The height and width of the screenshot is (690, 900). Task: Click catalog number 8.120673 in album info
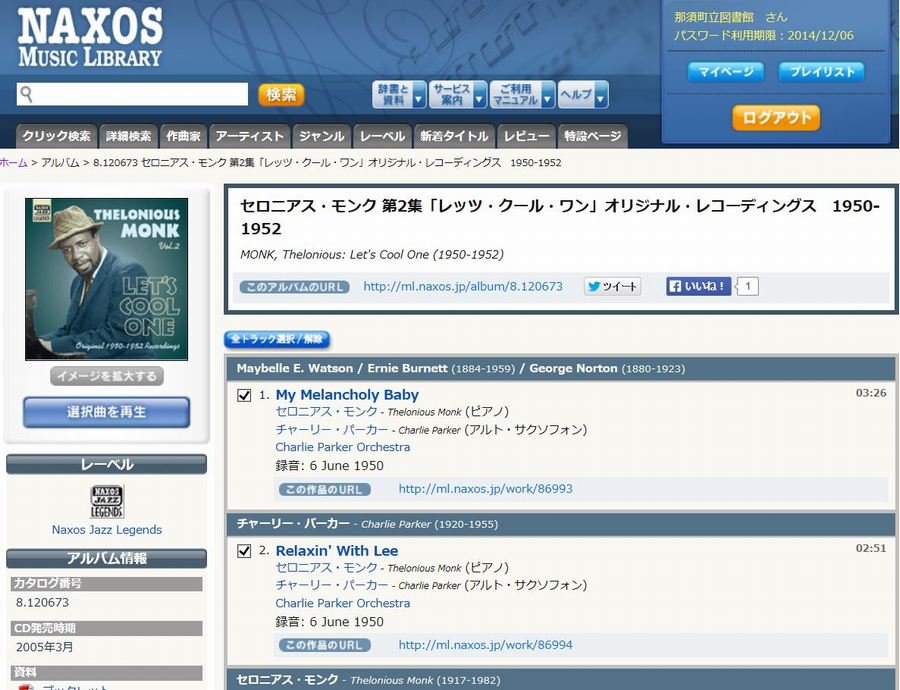(42, 603)
